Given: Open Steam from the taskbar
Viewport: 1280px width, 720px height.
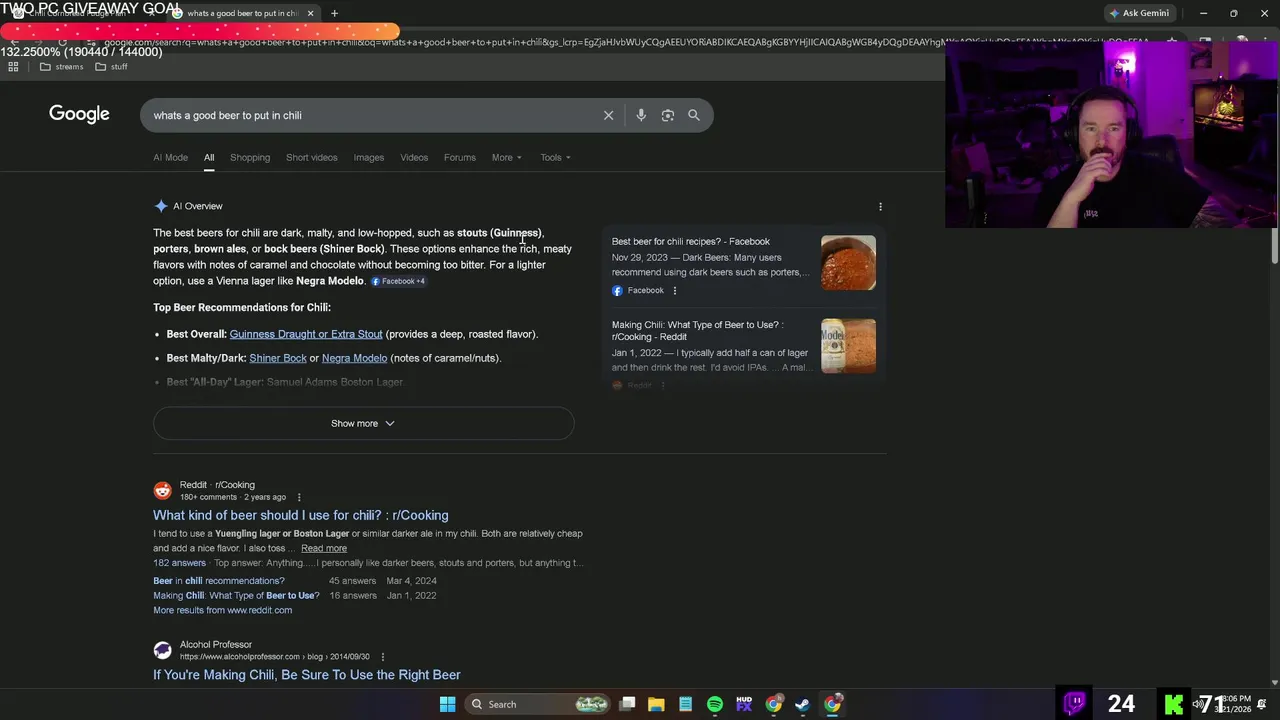Looking at the screenshot, I should (802, 704).
